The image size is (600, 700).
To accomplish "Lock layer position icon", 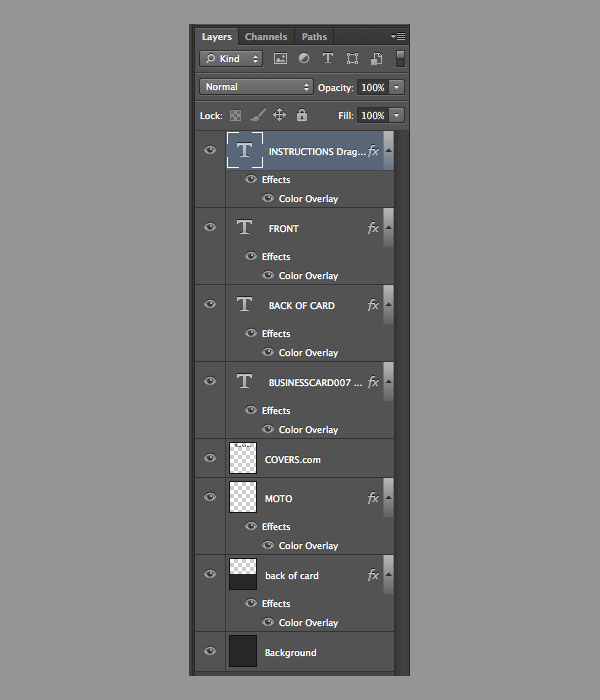I will tap(279, 115).
